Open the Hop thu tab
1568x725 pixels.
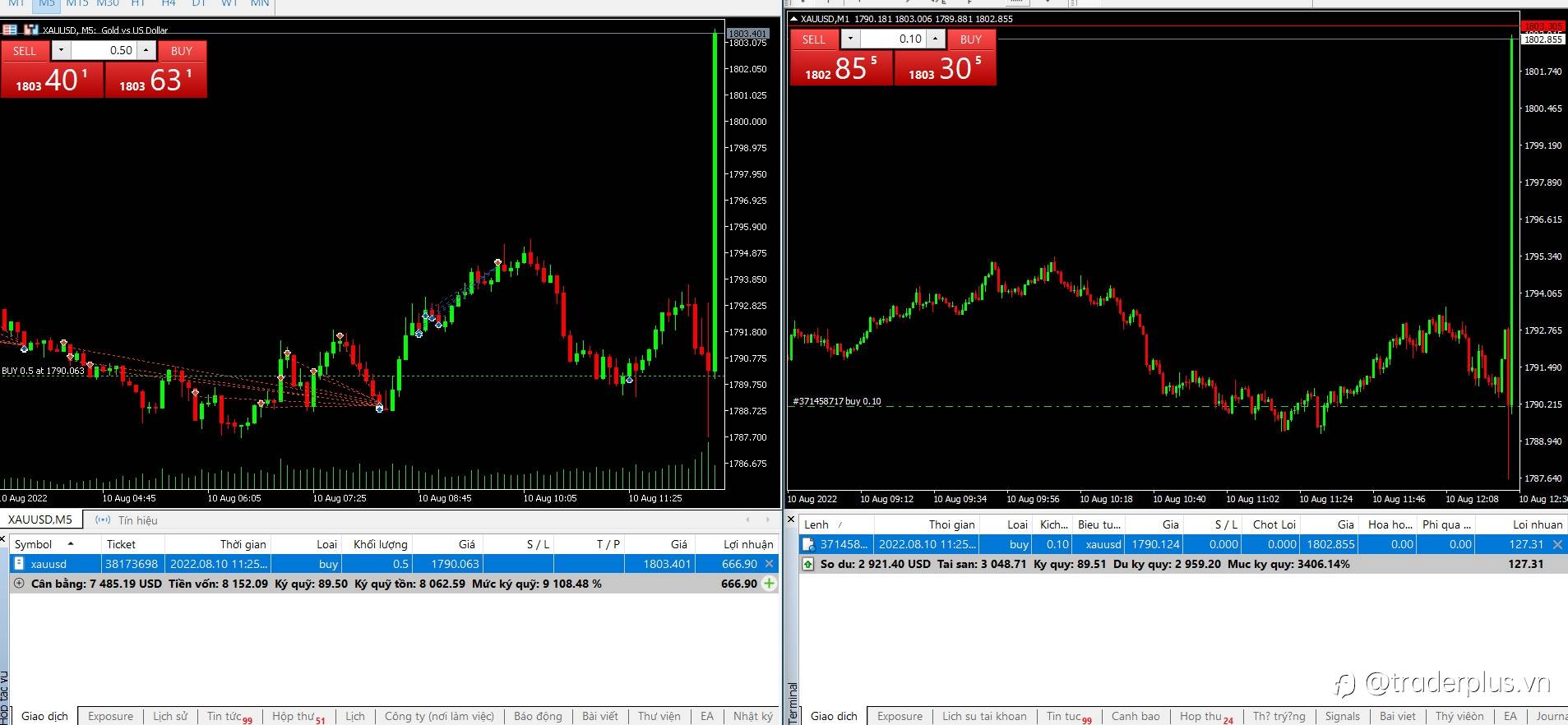pos(1206,717)
